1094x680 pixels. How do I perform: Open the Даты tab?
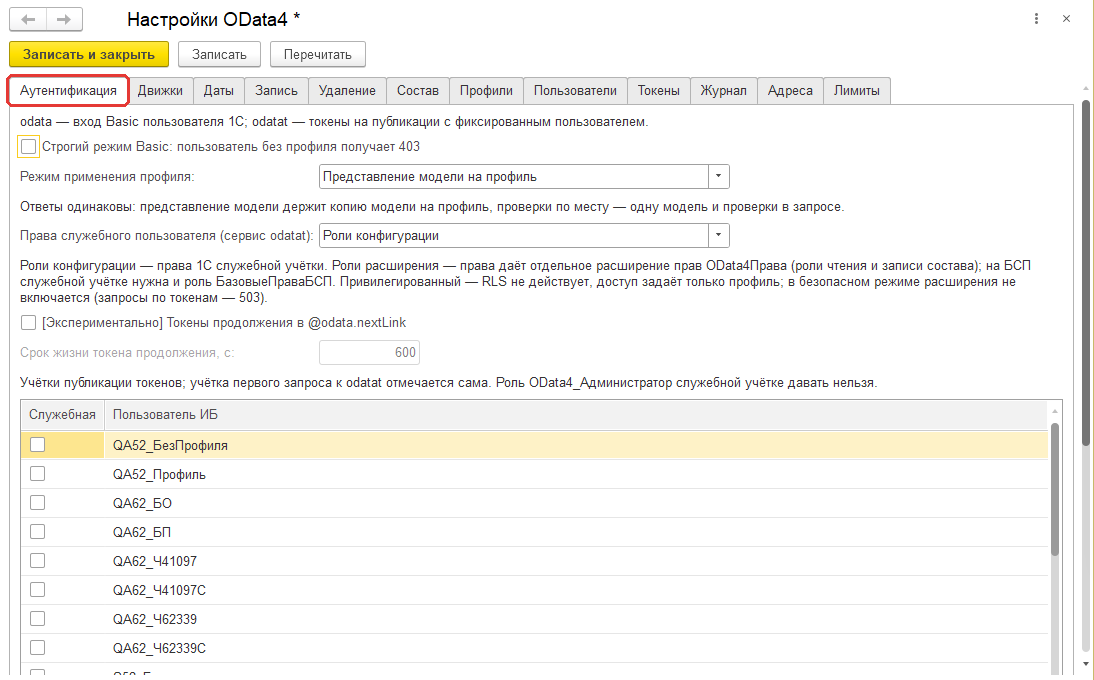click(x=218, y=91)
